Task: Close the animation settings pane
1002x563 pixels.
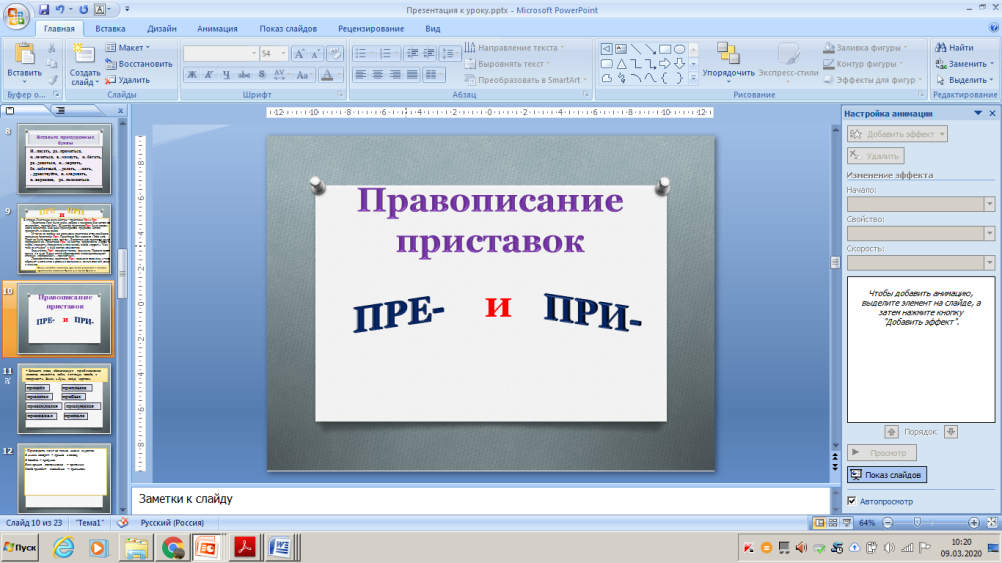Action: click(992, 113)
